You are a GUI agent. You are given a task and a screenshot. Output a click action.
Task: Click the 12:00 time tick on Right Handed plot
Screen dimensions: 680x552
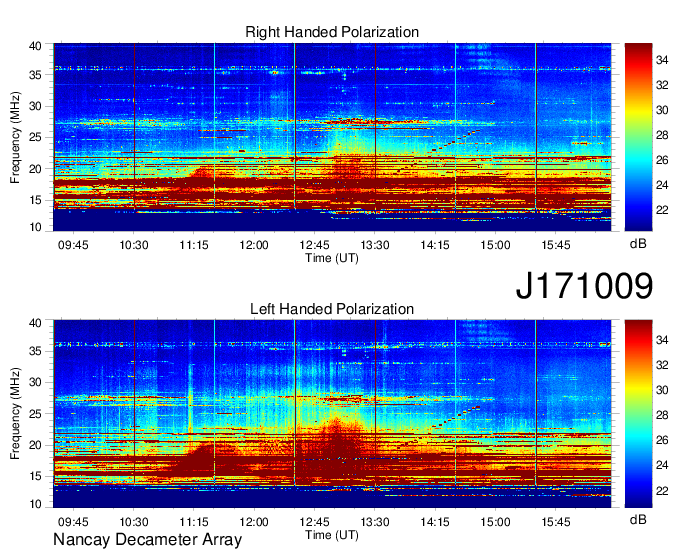[x=254, y=245]
